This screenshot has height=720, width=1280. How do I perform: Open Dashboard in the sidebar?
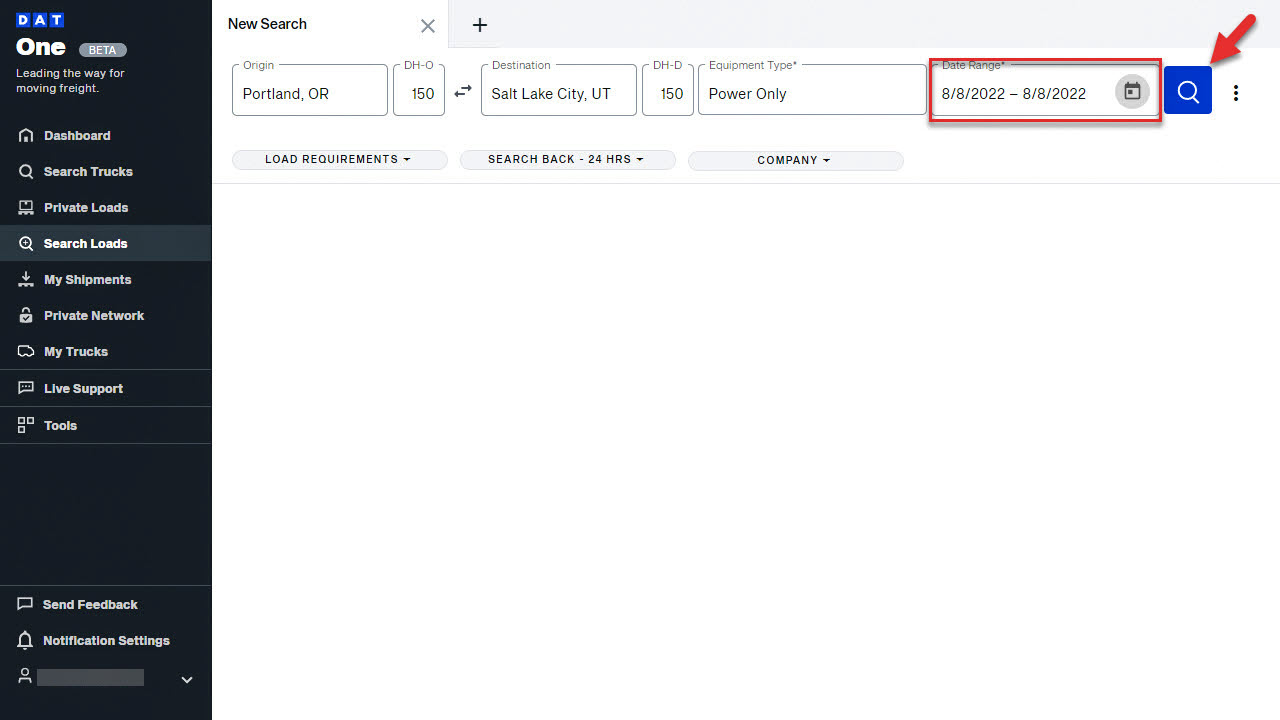[x=77, y=136]
